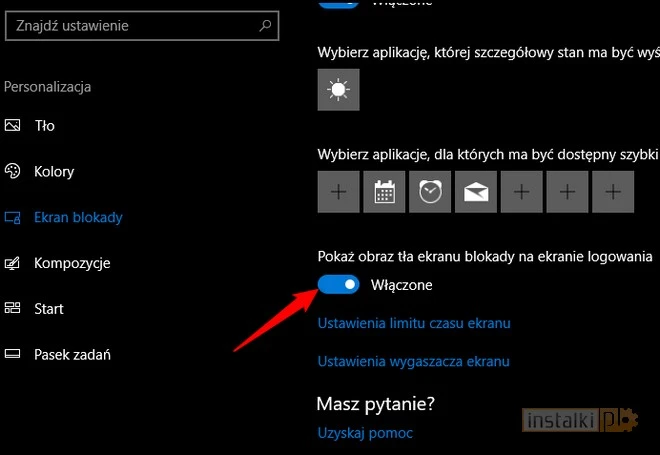Choose the alarm clock quick status icon
Image resolution: width=660 pixels, height=455 pixels.
[430, 192]
